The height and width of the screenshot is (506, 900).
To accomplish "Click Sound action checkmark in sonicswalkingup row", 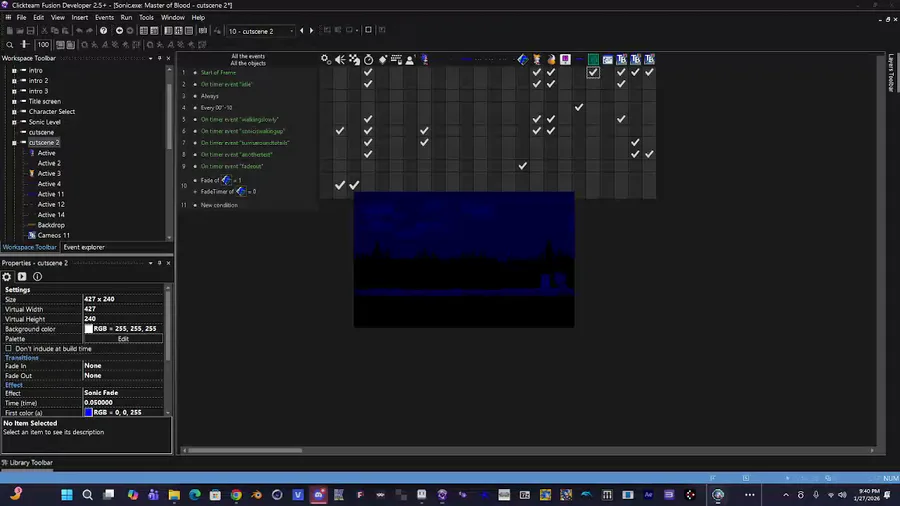I will tap(340, 131).
